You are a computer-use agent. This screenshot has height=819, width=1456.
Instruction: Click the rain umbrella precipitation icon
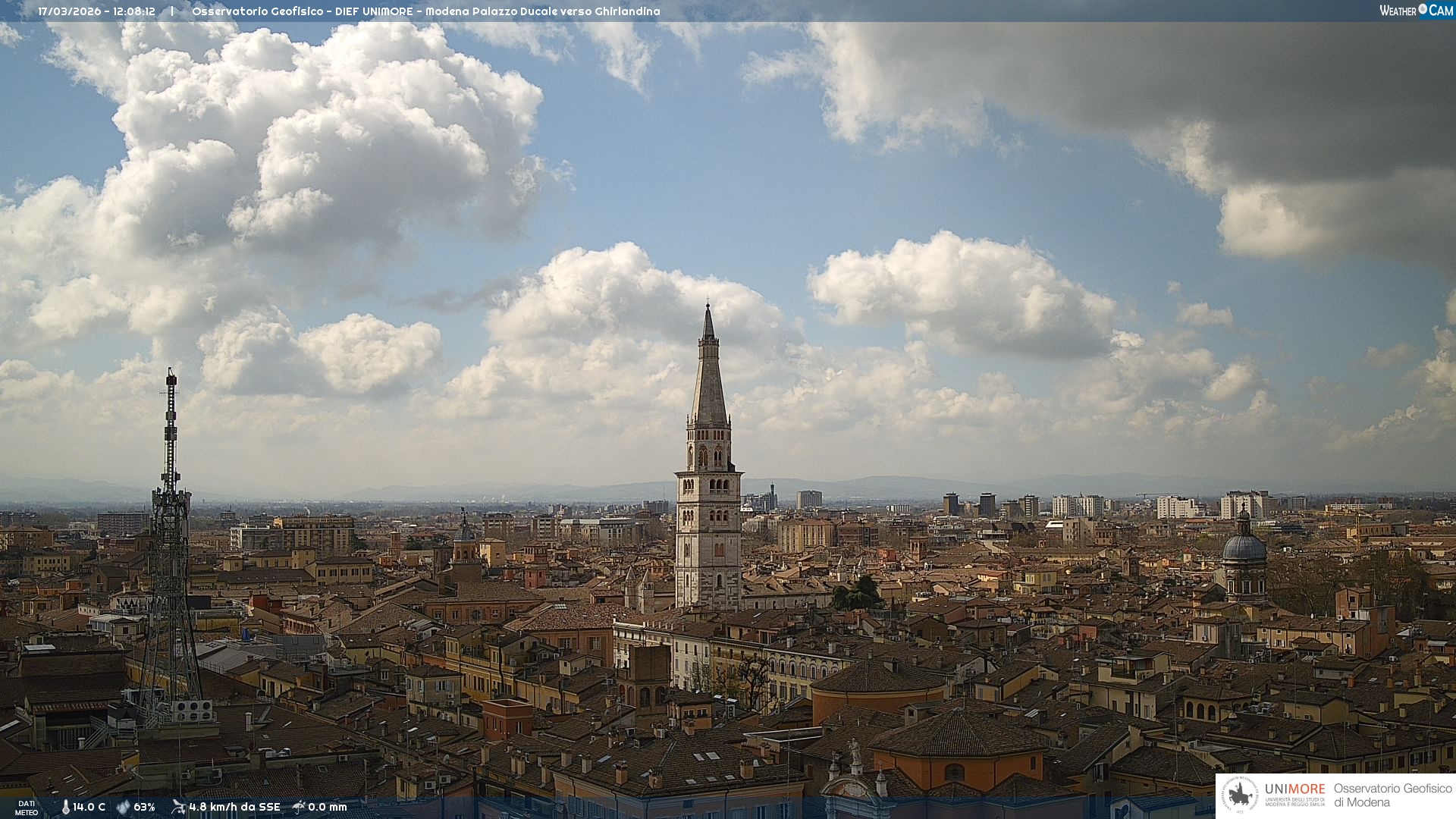pos(299,807)
